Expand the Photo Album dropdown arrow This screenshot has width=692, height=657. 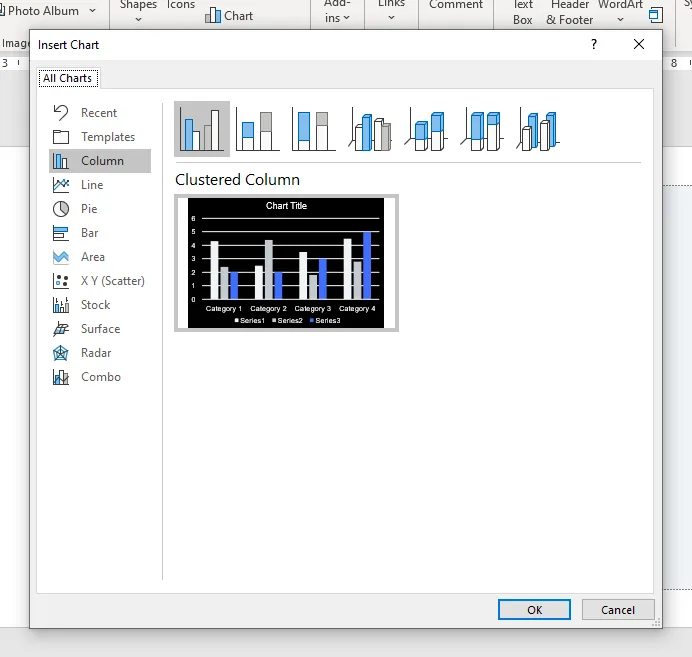click(x=92, y=11)
